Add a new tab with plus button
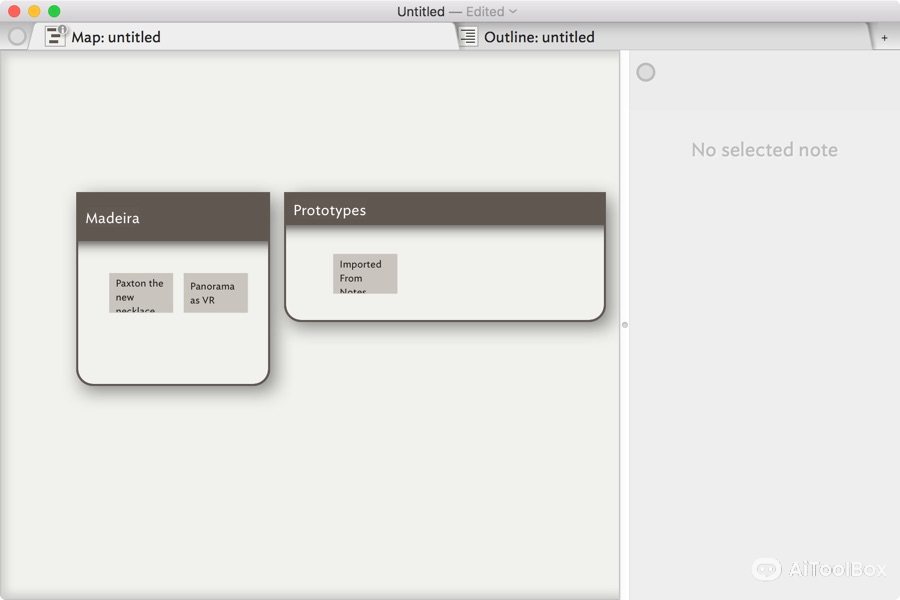900x600 pixels. point(884,38)
